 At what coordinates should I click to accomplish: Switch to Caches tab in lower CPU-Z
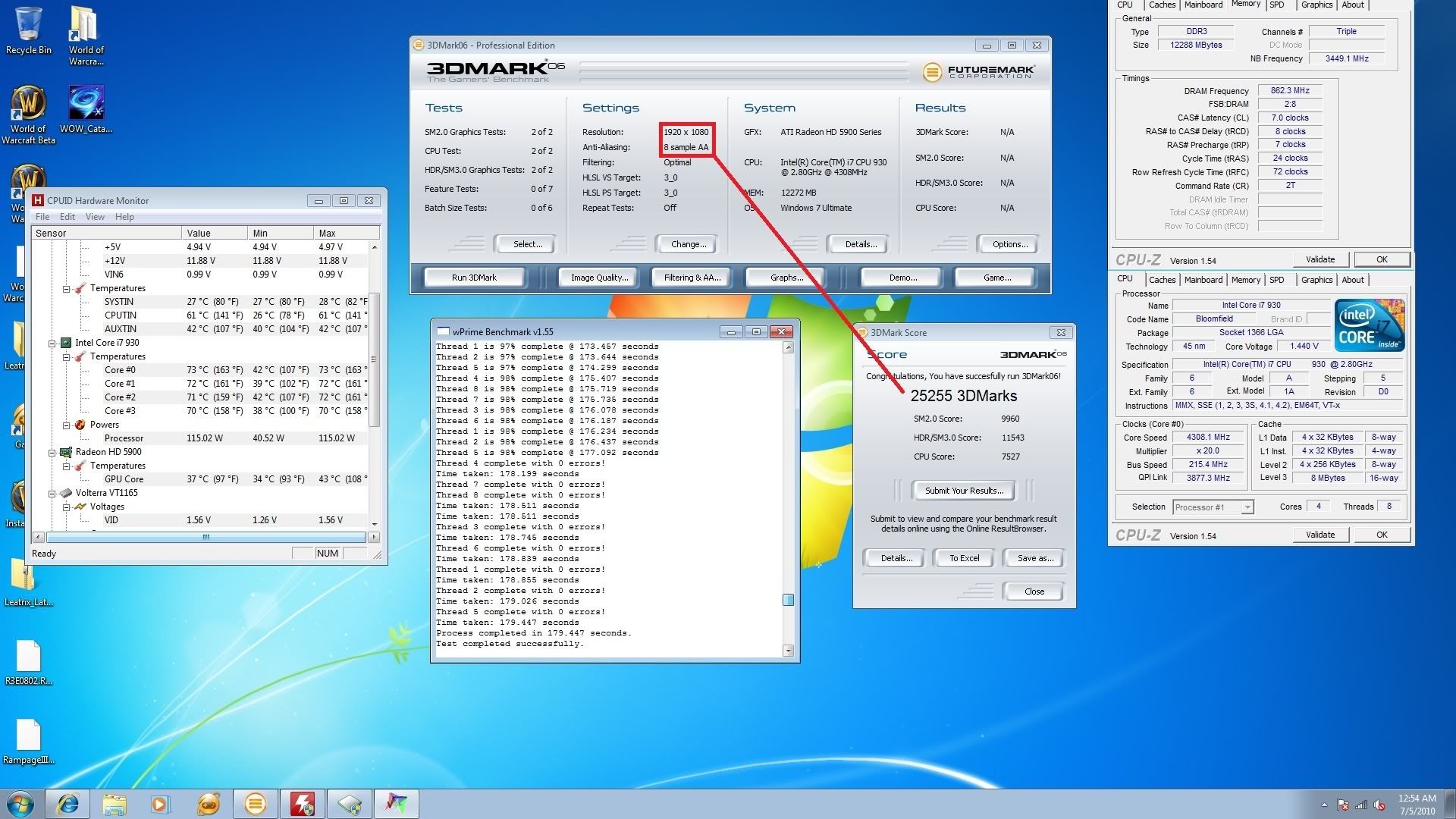(x=1161, y=280)
